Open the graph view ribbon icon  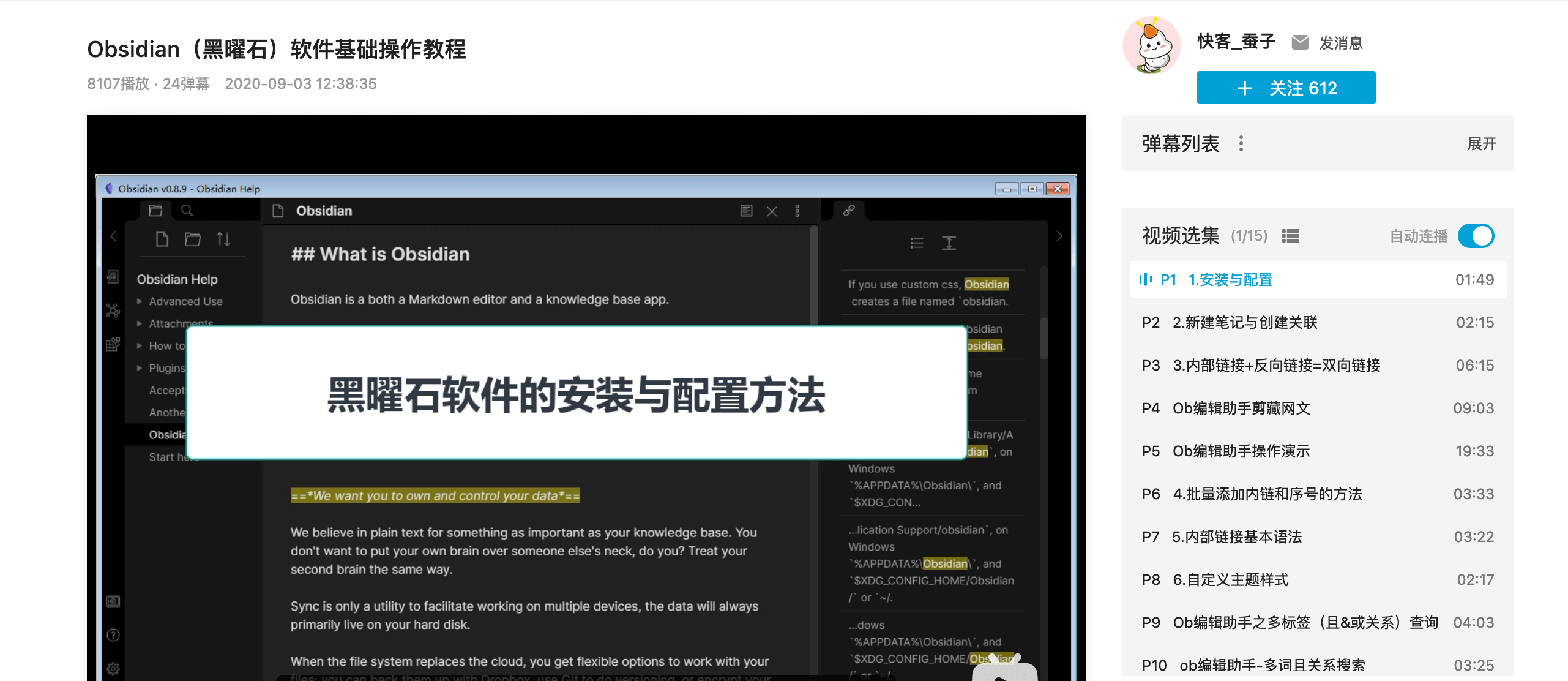coord(113,310)
